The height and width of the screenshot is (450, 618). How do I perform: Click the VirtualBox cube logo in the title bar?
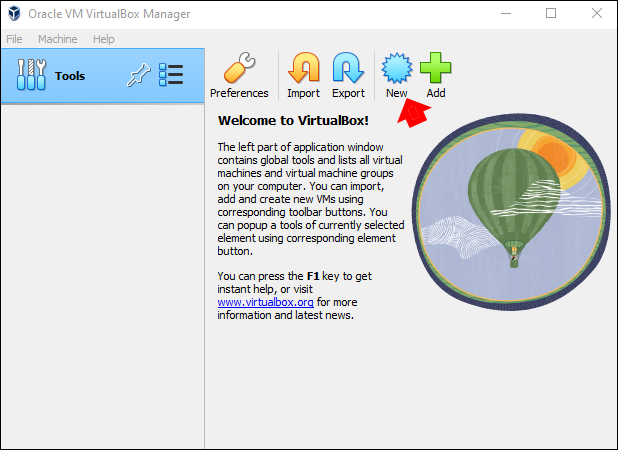(14, 13)
